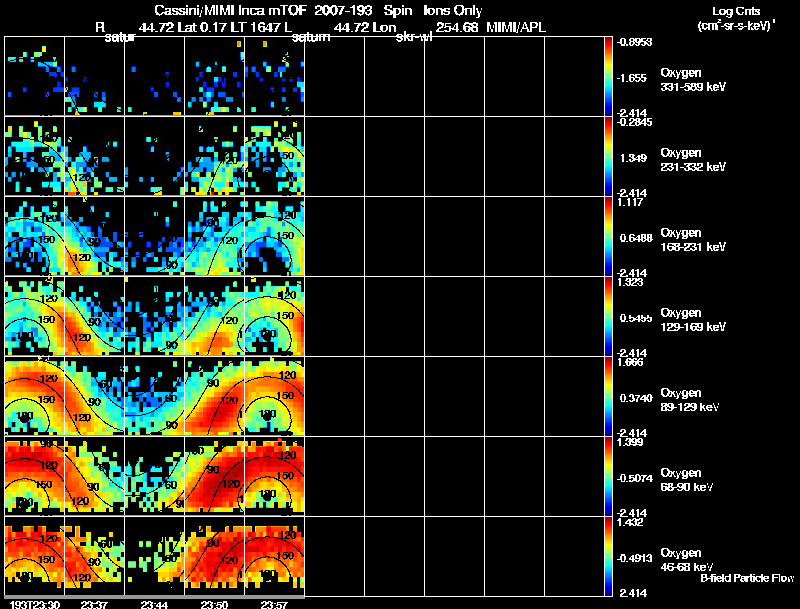Click the Oxygen 46-68 keV color bar
Screen dimensions: 800x609
pos(608,556)
